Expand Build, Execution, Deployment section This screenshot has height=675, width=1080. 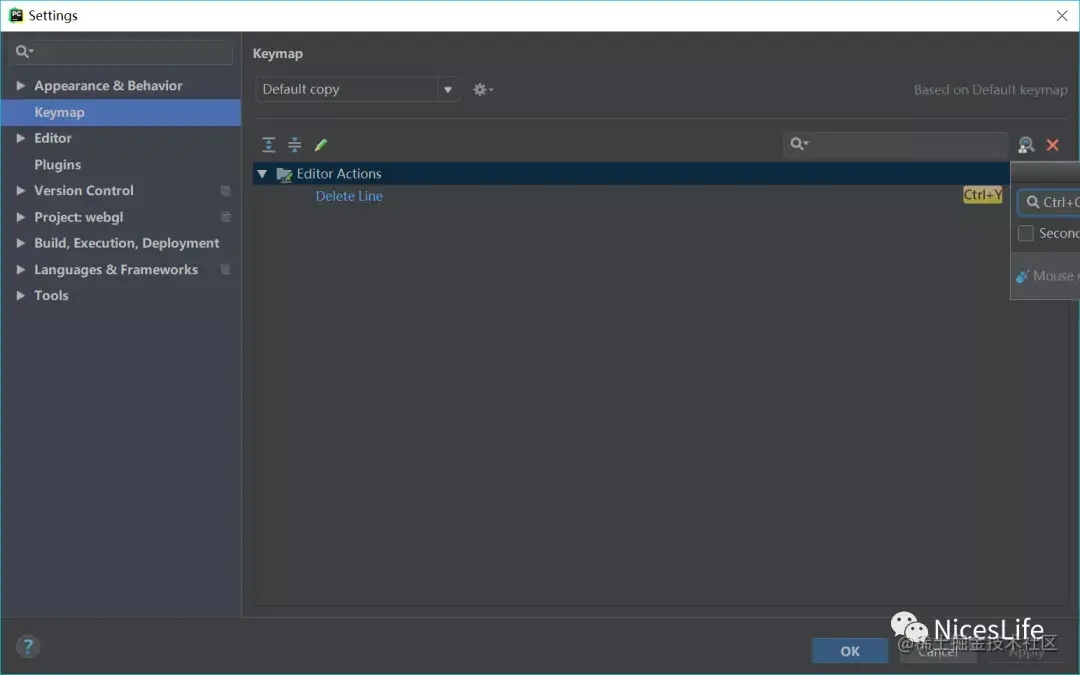(x=21, y=243)
